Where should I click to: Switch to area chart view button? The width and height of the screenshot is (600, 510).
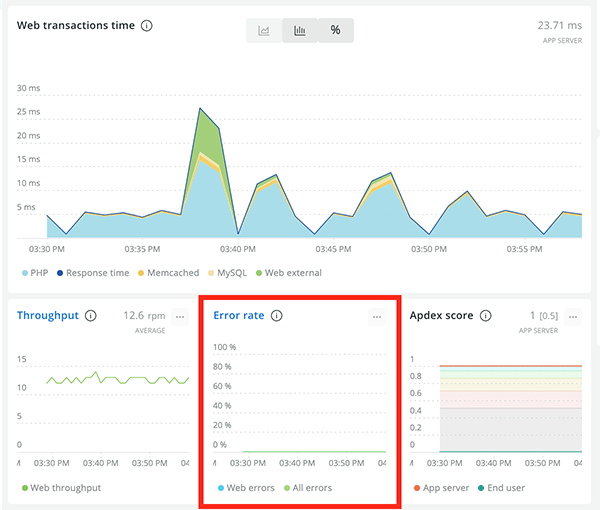[x=264, y=30]
